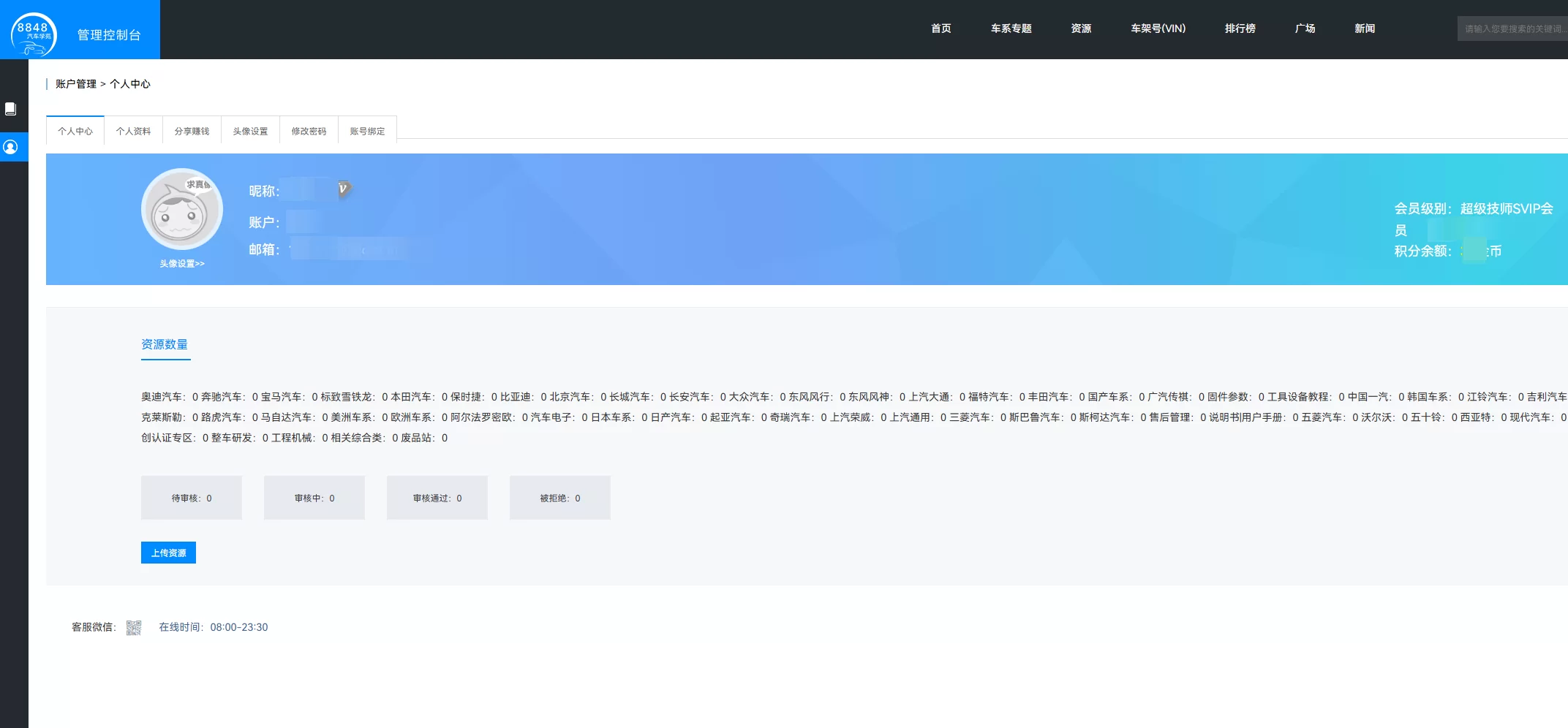1568x728 pixels.
Task: Open 车系专题 in top navigation
Action: pos(1011,29)
